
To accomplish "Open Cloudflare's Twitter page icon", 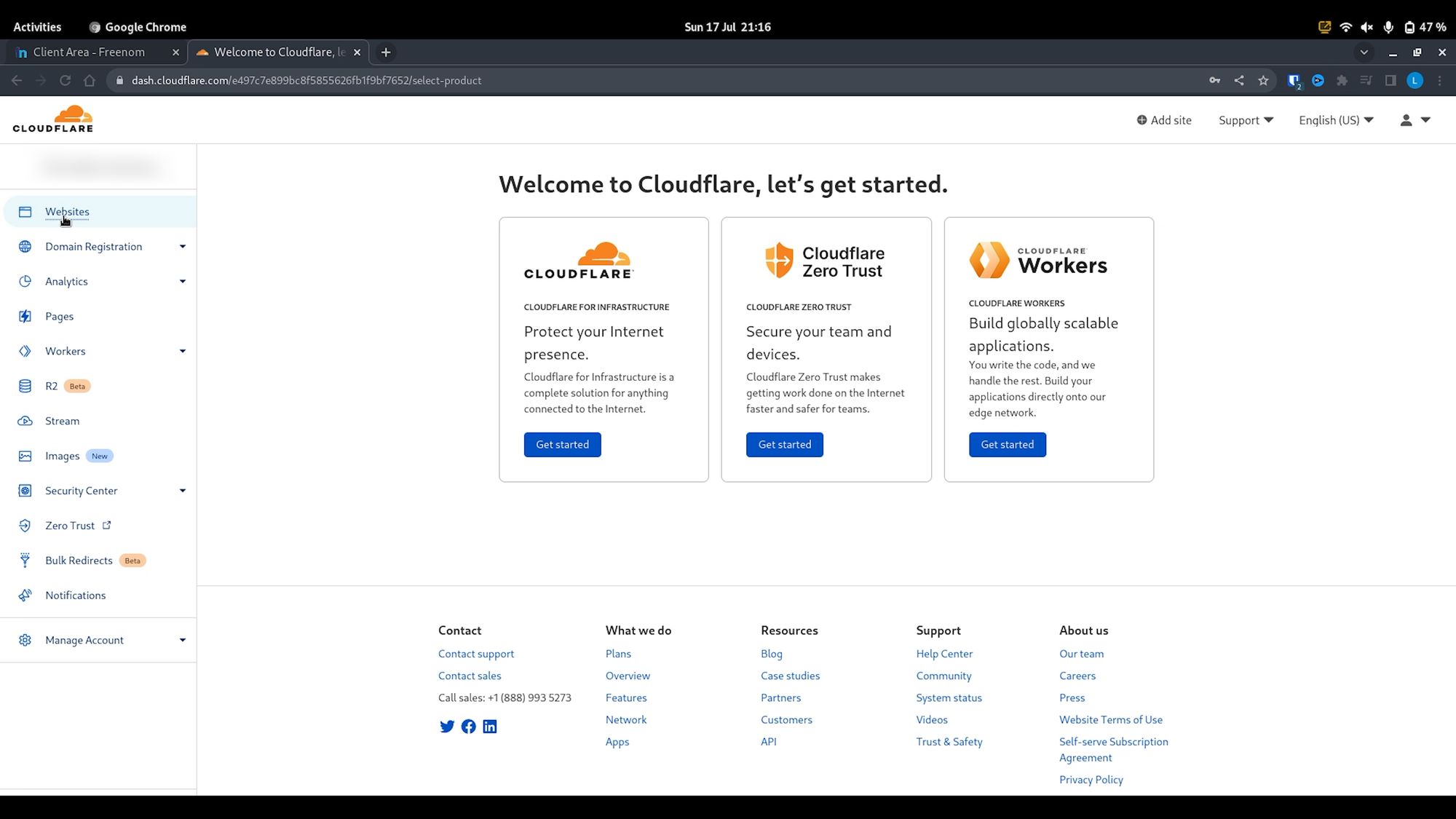I will (447, 727).
